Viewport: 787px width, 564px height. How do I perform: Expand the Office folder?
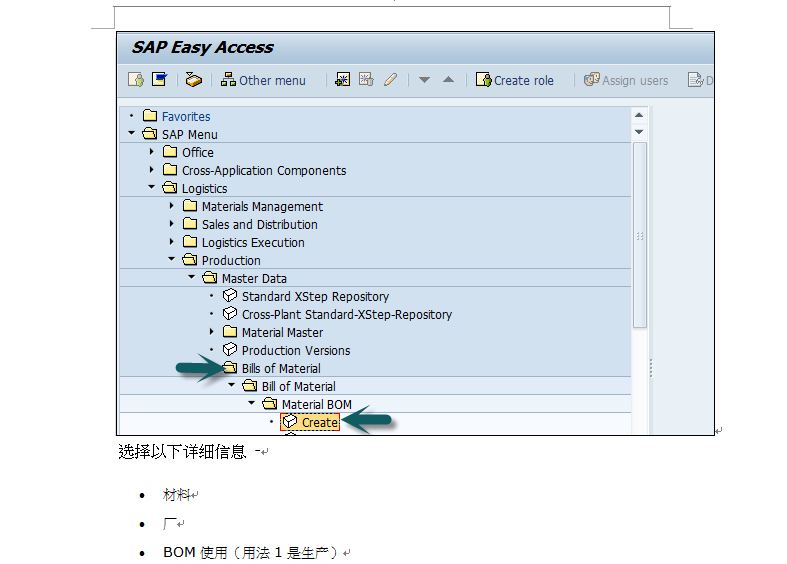[152, 151]
